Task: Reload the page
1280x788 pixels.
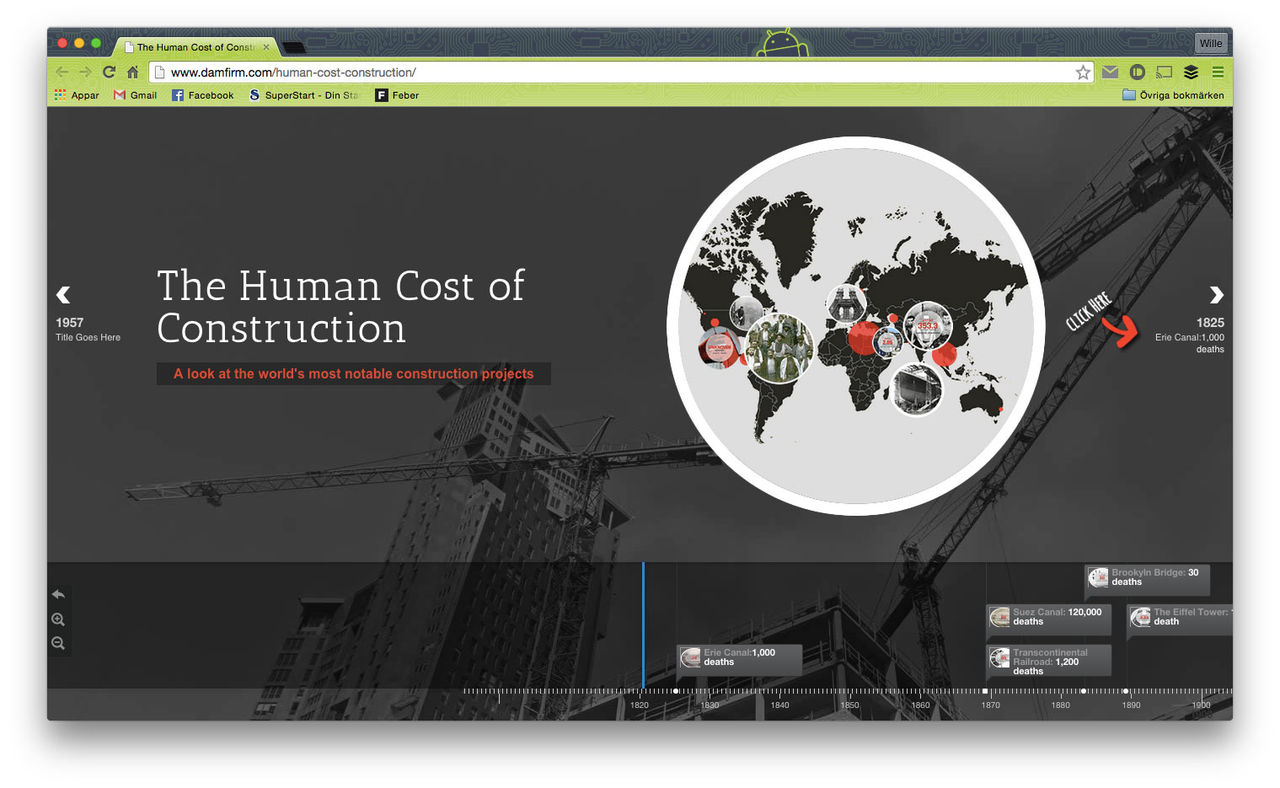Action: point(109,72)
